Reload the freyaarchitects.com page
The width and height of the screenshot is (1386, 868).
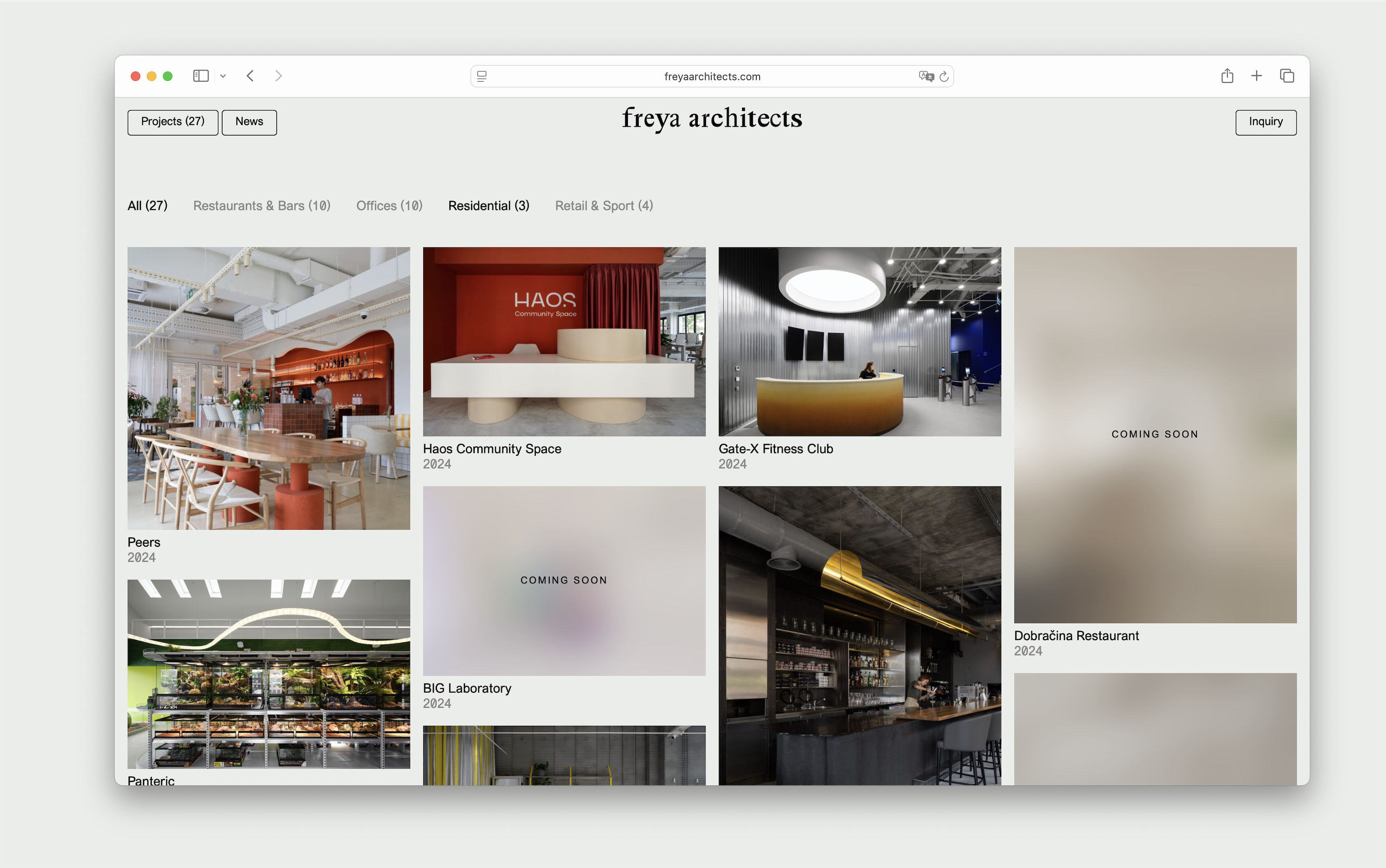(944, 76)
